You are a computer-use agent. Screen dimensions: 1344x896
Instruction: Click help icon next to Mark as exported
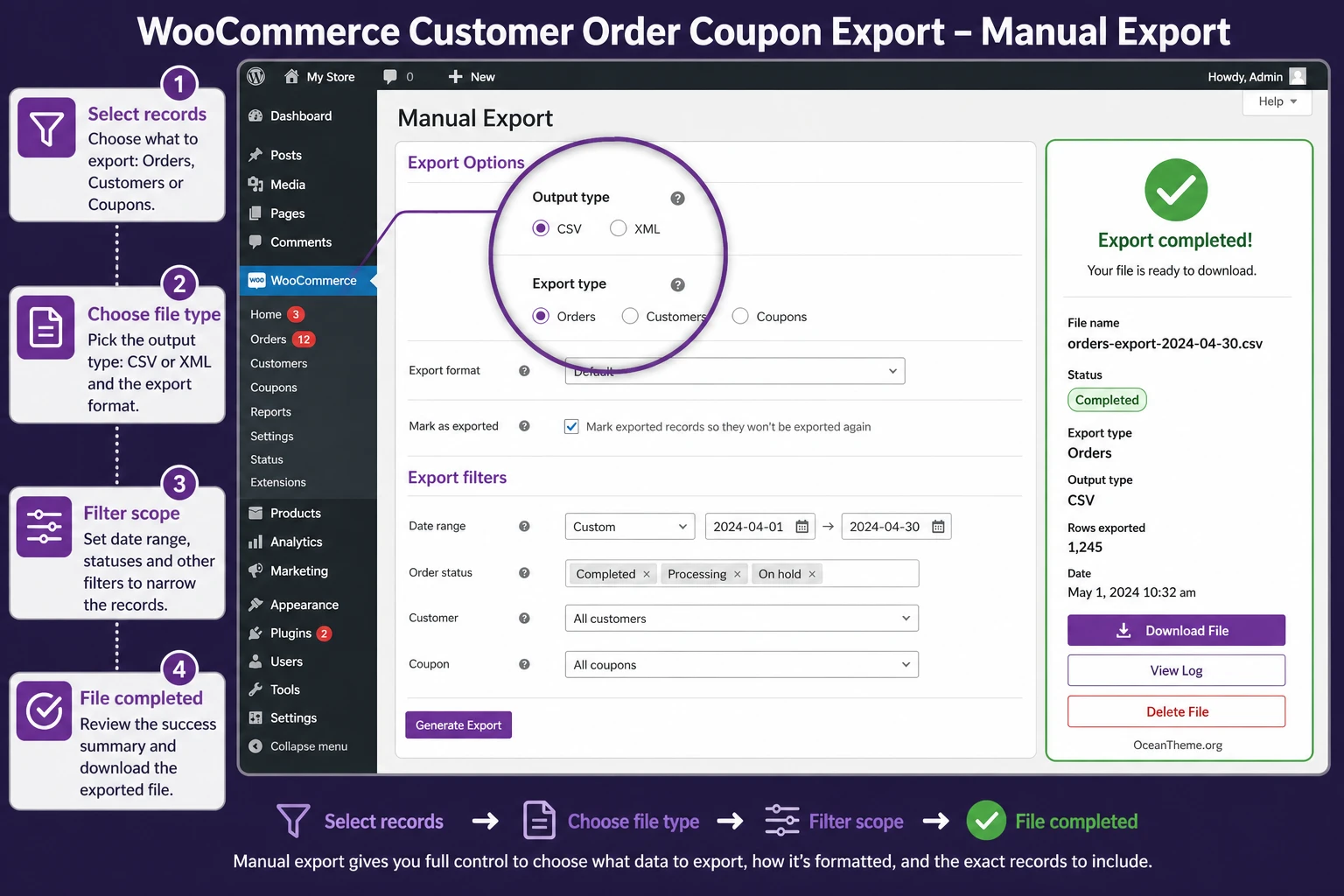(524, 426)
